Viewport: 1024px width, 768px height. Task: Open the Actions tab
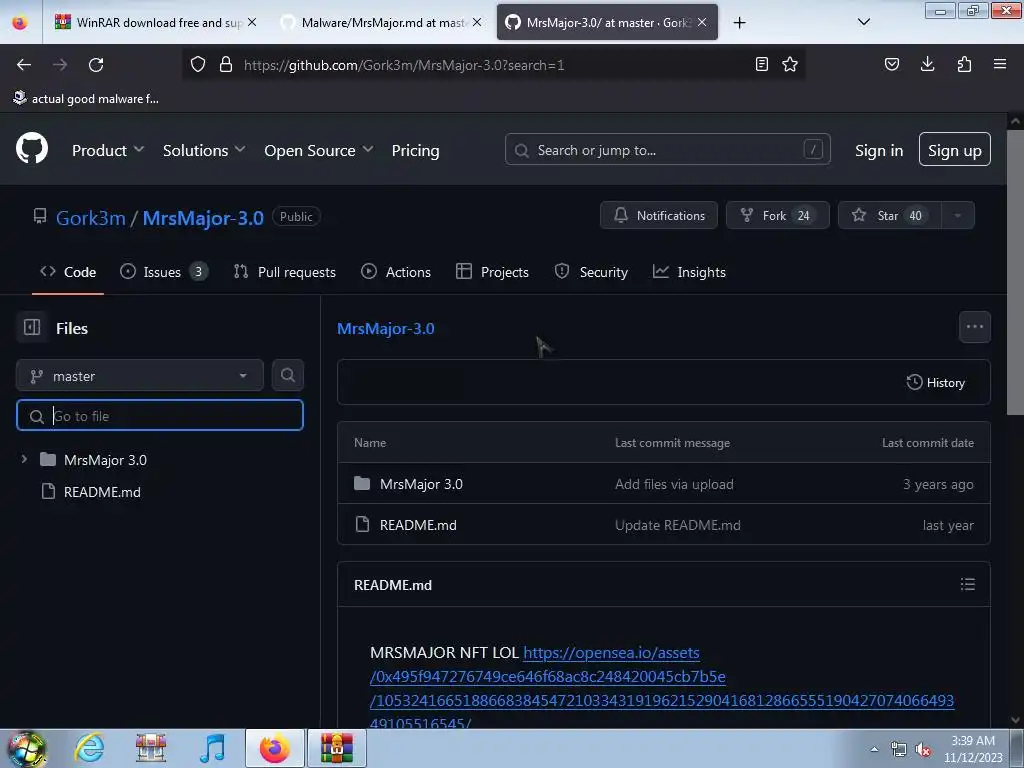point(396,272)
